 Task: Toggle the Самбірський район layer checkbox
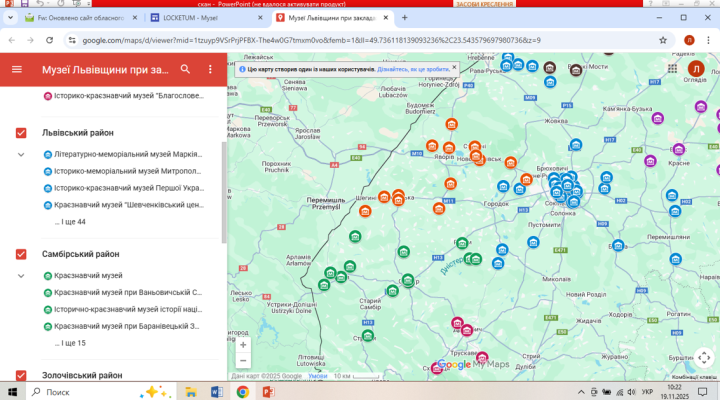pos(21,254)
